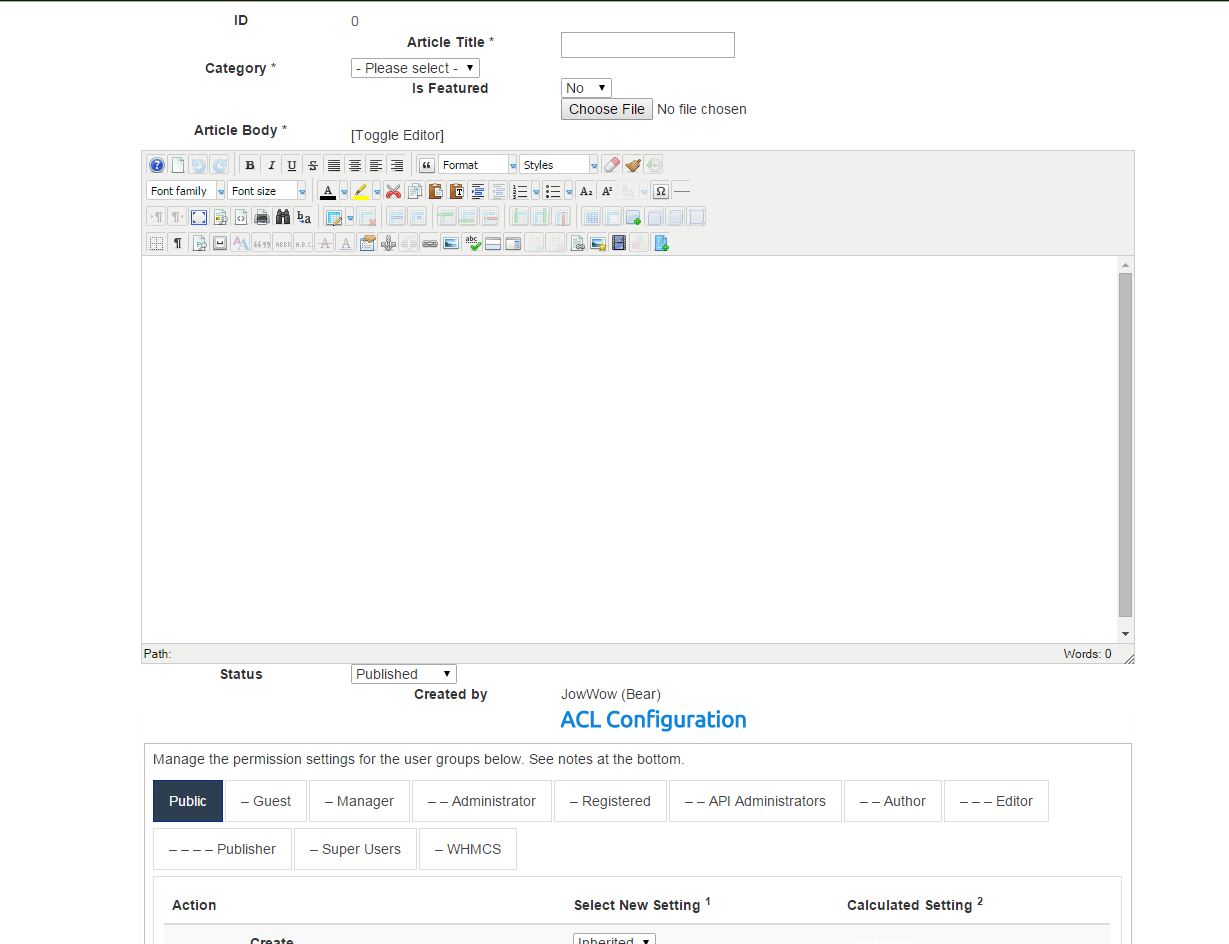Toggle Strikethrough formatting
The height and width of the screenshot is (944, 1229).
click(313, 165)
